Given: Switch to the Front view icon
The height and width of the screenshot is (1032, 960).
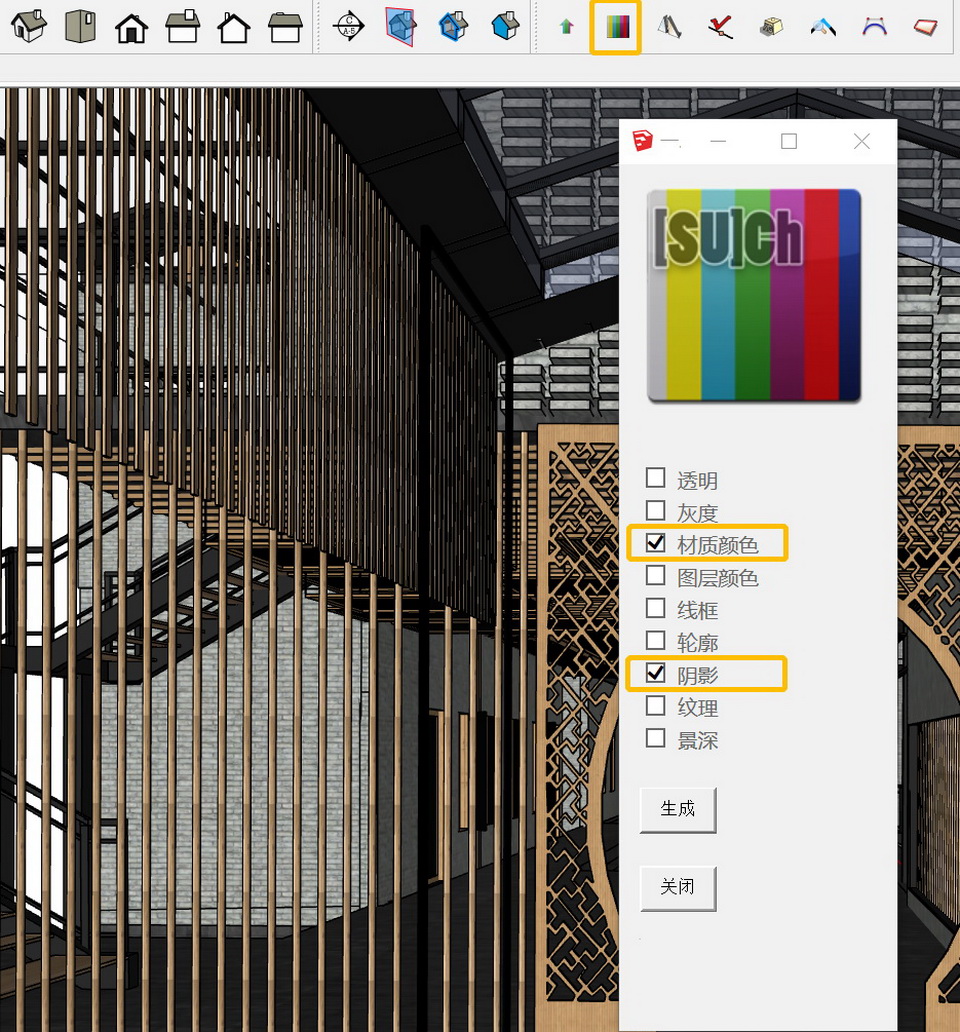Looking at the screenshot, I should click(x=131, y=27).
